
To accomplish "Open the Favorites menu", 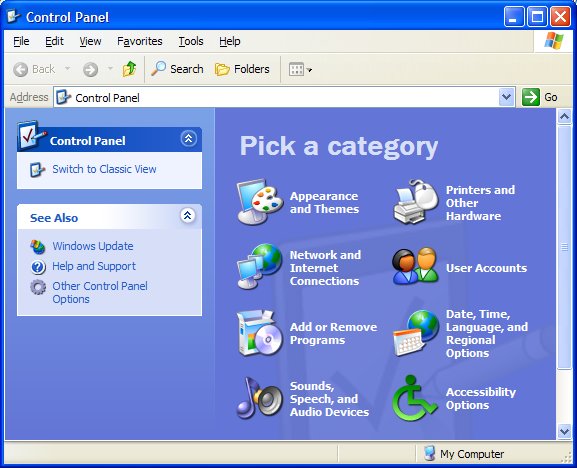I will (139, 41).
